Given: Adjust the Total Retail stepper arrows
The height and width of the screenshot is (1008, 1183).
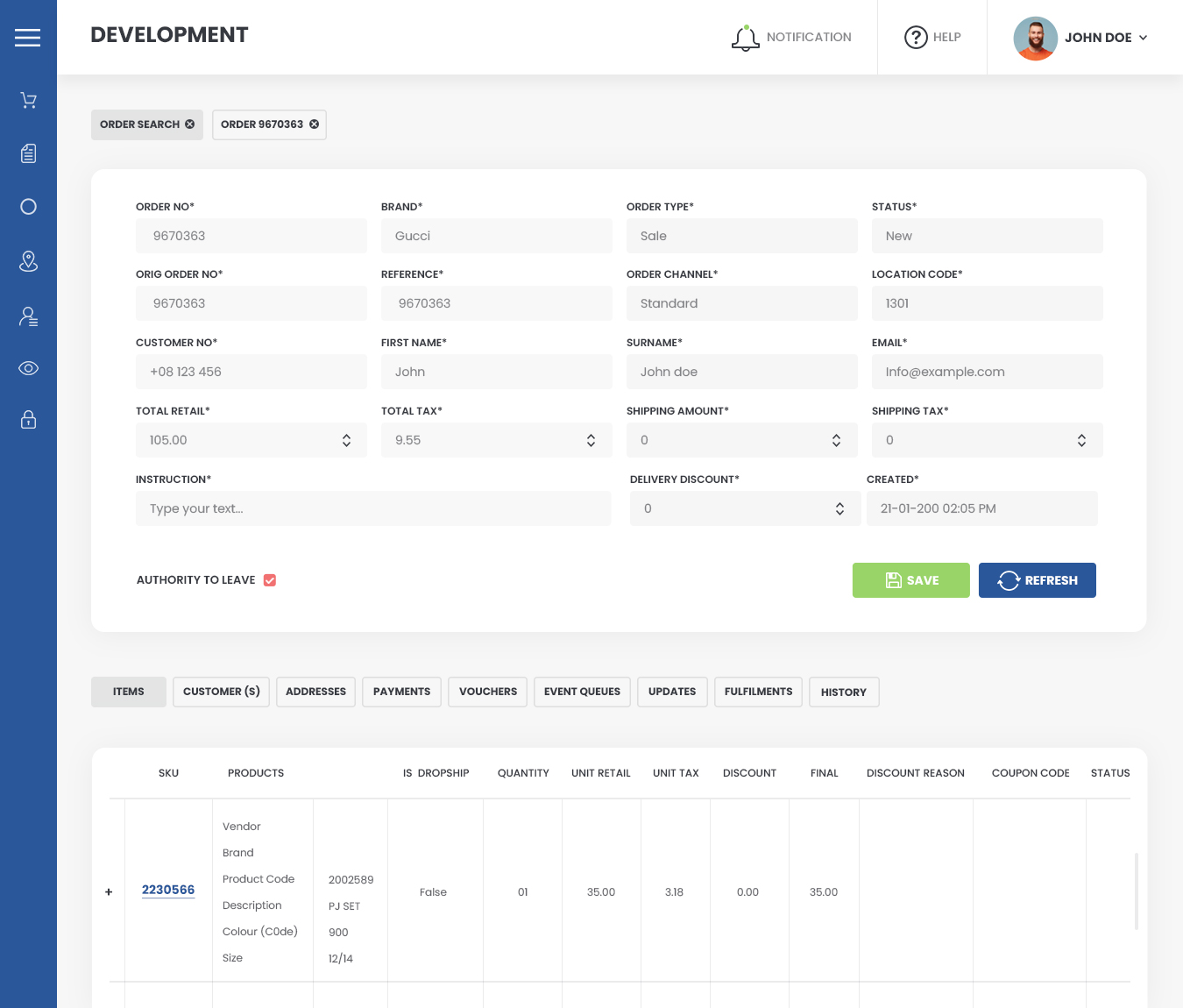Looking at the screenshot, I should point(346,440).
